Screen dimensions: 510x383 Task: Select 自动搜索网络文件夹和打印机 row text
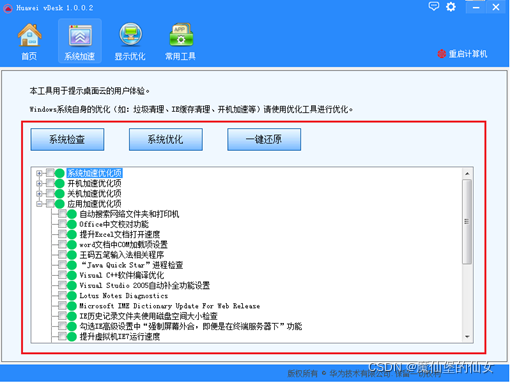(129, 214)
